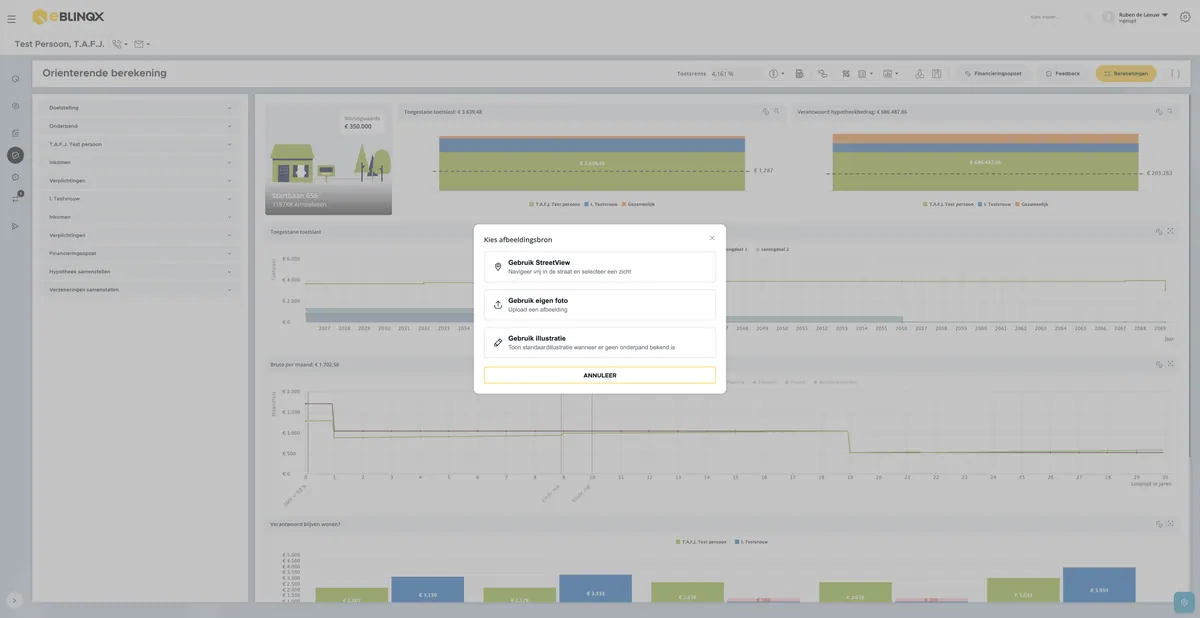
Task: Open the info circle dropdown in toolbar
Action: coord(776,73)
